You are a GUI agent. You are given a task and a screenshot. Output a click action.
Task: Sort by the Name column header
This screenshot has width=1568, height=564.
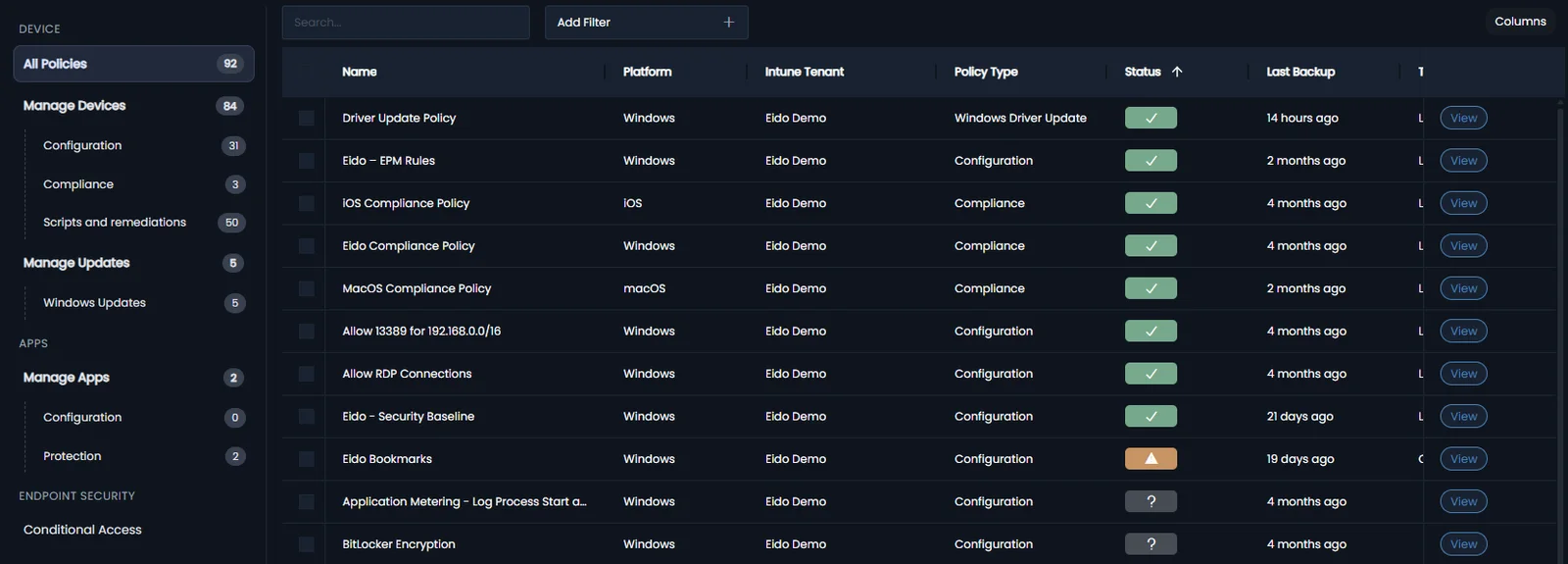click(x=360, y=72)
